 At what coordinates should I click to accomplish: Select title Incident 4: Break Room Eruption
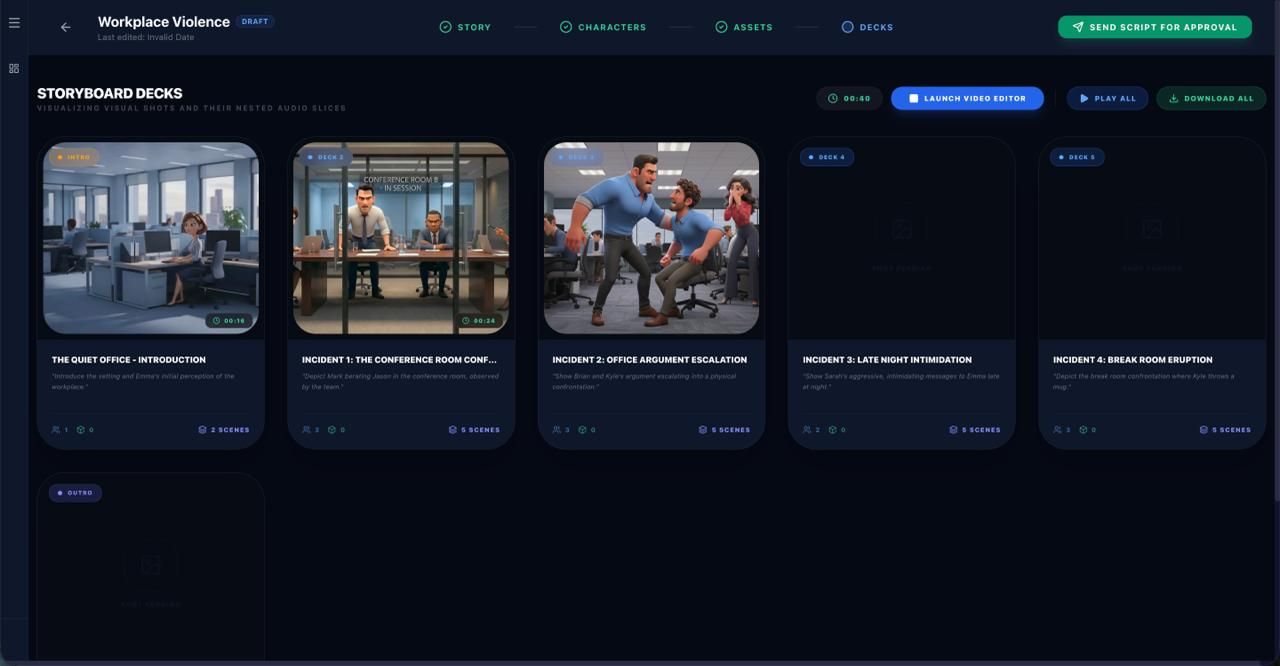coord(1133,360)
